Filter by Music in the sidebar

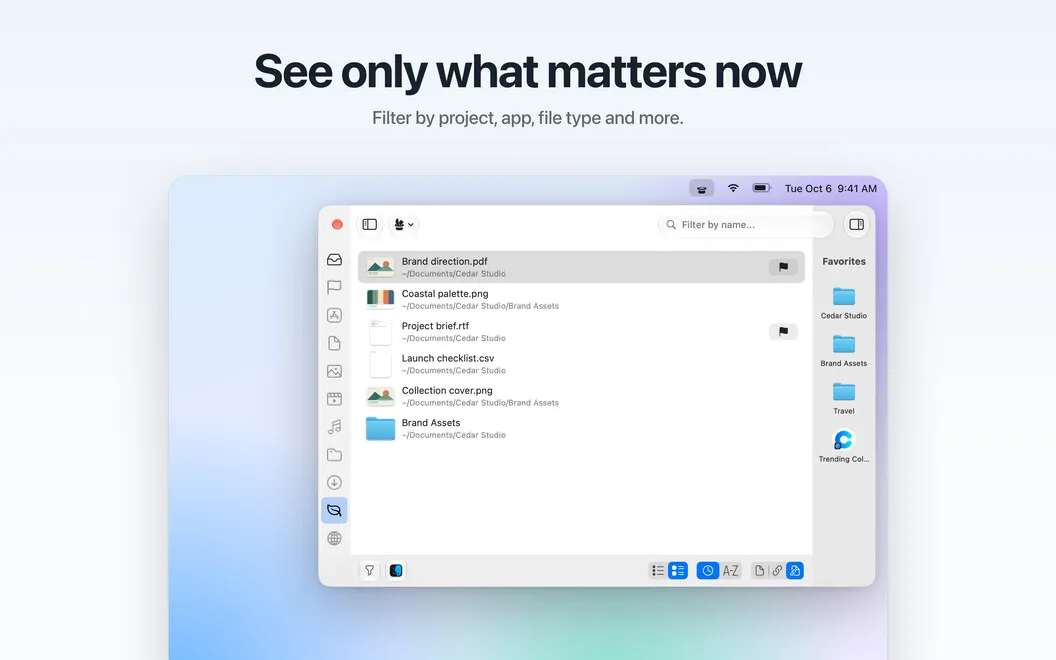point(334,427)
